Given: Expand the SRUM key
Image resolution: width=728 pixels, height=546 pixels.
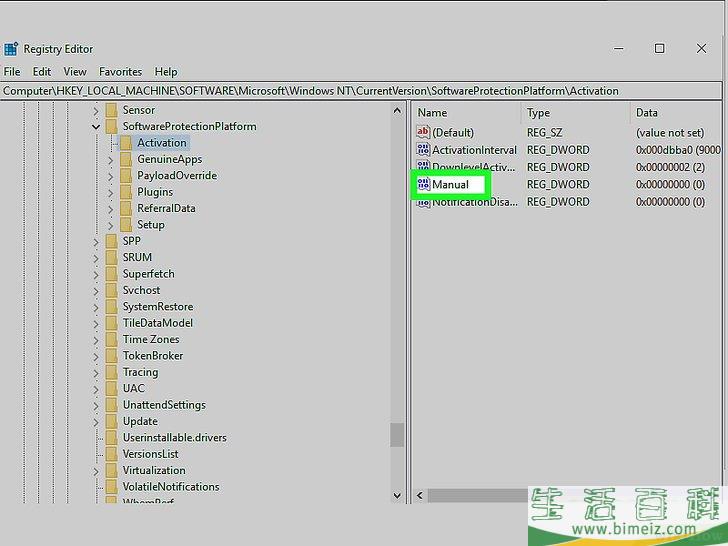Looking at the screenshot, I should (96, 258).
